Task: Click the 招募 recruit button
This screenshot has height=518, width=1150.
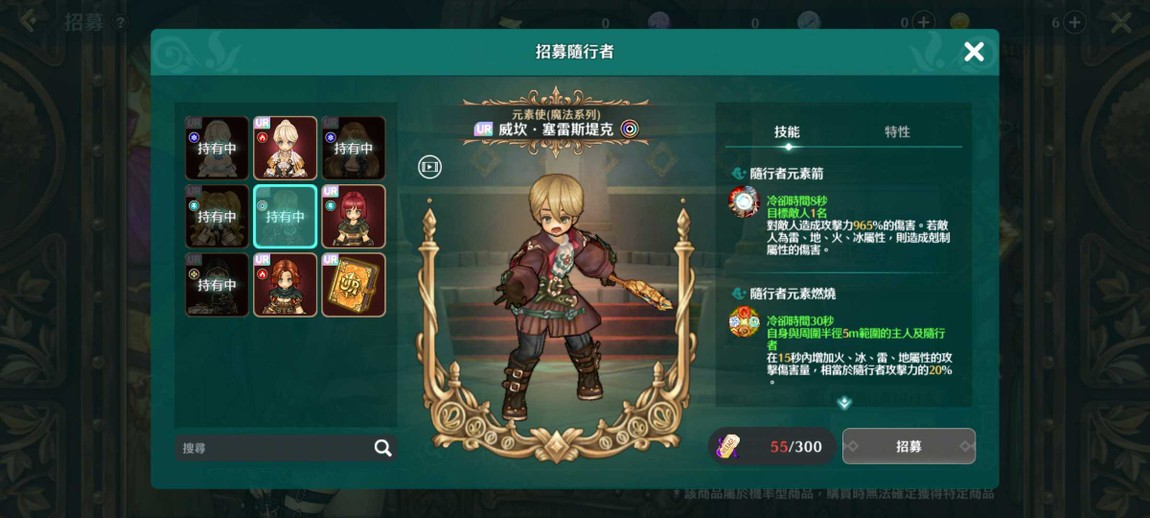Action: click(909, 446)
